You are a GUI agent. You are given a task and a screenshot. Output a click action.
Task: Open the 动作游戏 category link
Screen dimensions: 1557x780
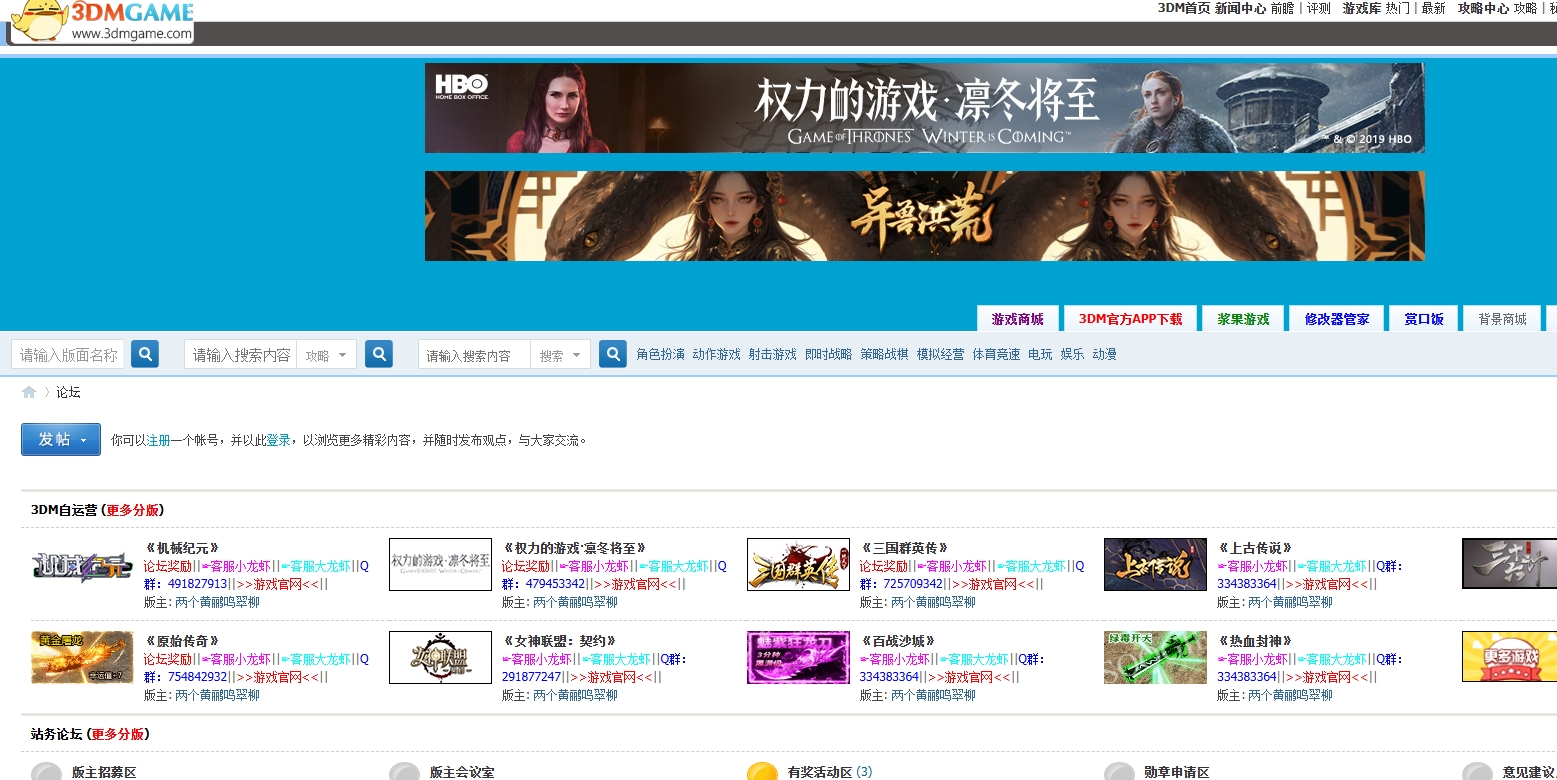coord(717,354)
